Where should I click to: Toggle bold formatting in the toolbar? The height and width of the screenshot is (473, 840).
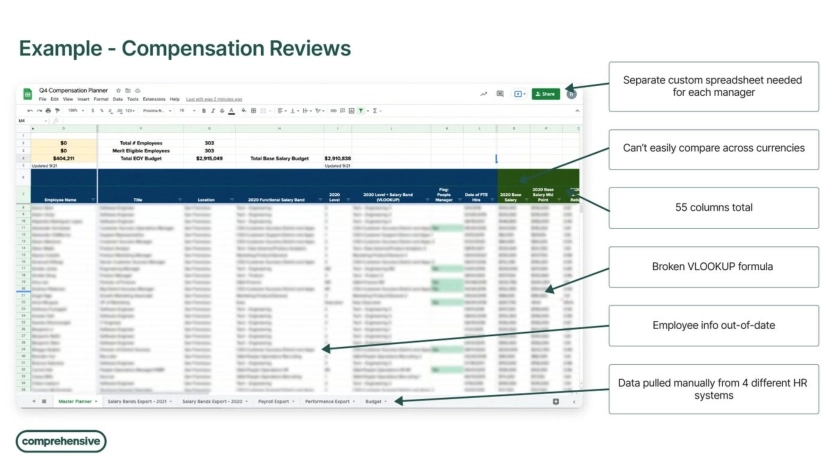click(x=205, y=111)
